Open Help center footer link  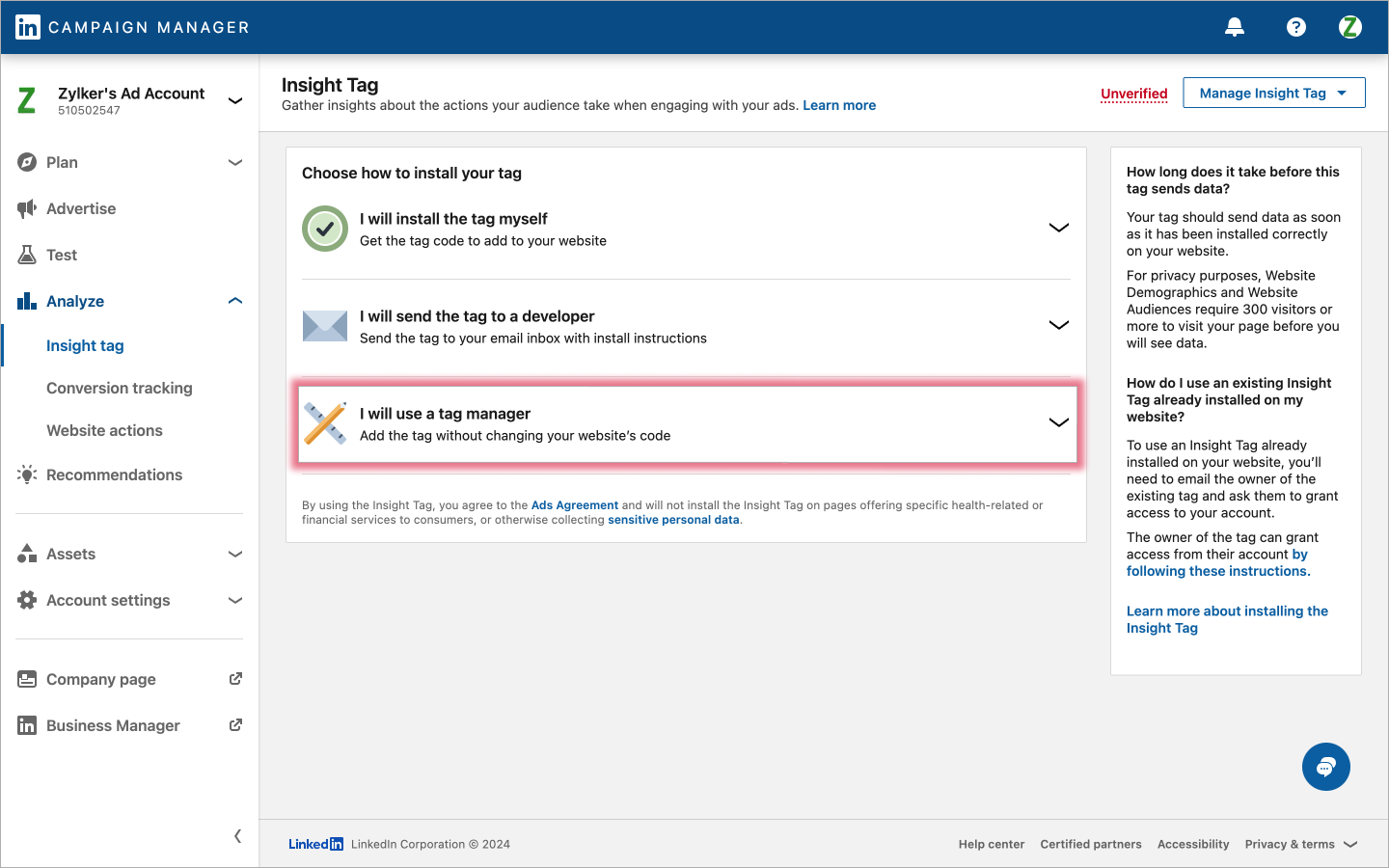click(992, 844)
